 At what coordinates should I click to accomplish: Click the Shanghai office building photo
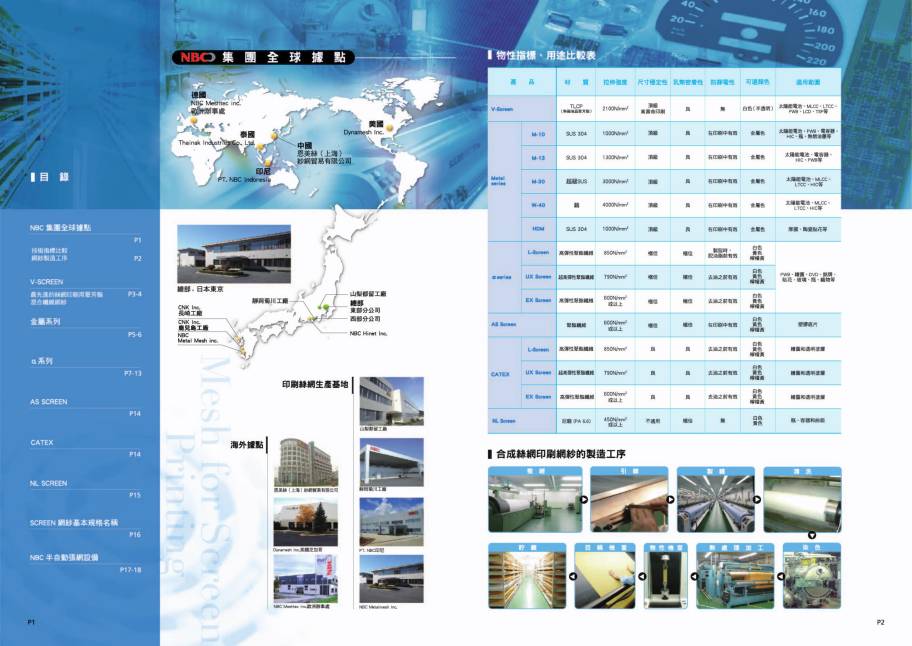click(305, 462)
